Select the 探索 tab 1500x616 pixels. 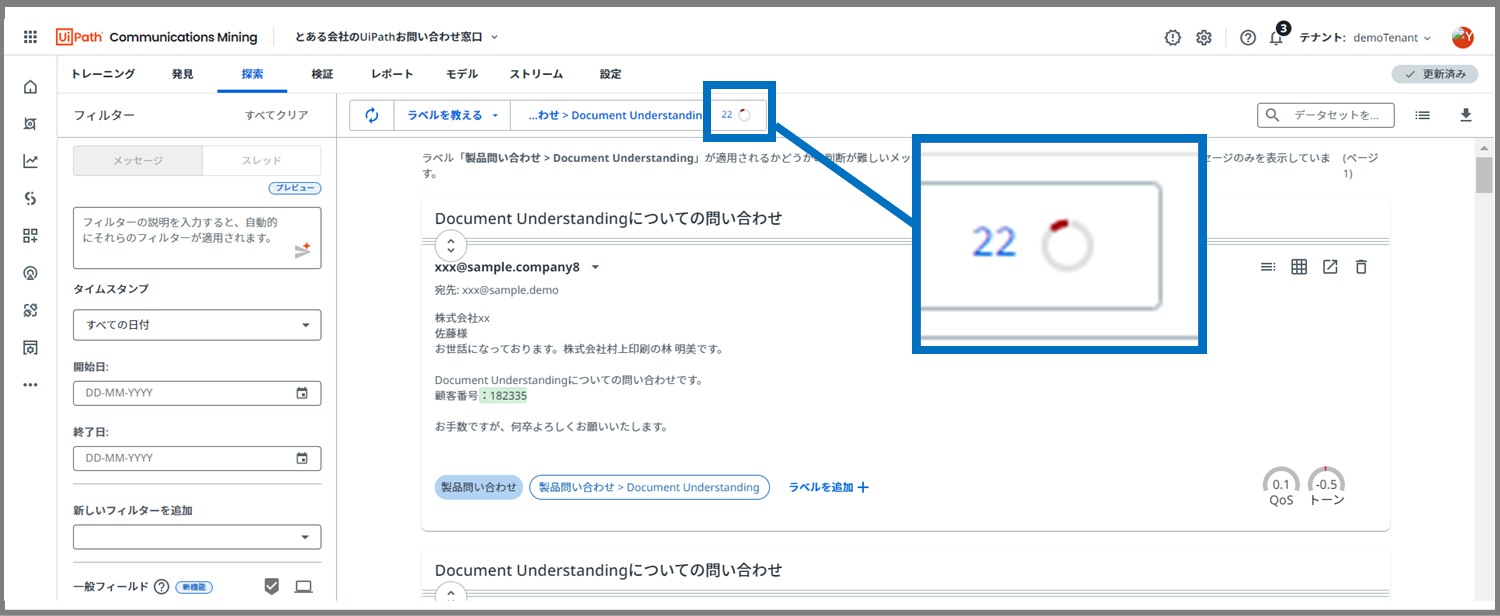tap(252, 74)
